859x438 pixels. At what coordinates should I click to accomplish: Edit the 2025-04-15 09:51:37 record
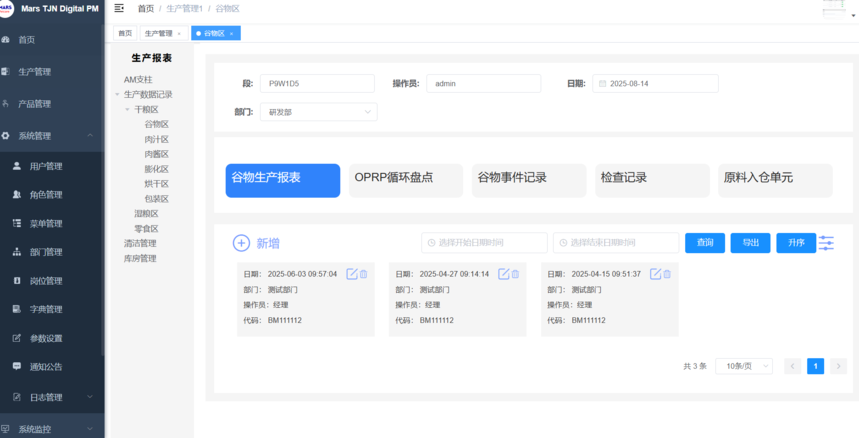click(x=655, y=274)
